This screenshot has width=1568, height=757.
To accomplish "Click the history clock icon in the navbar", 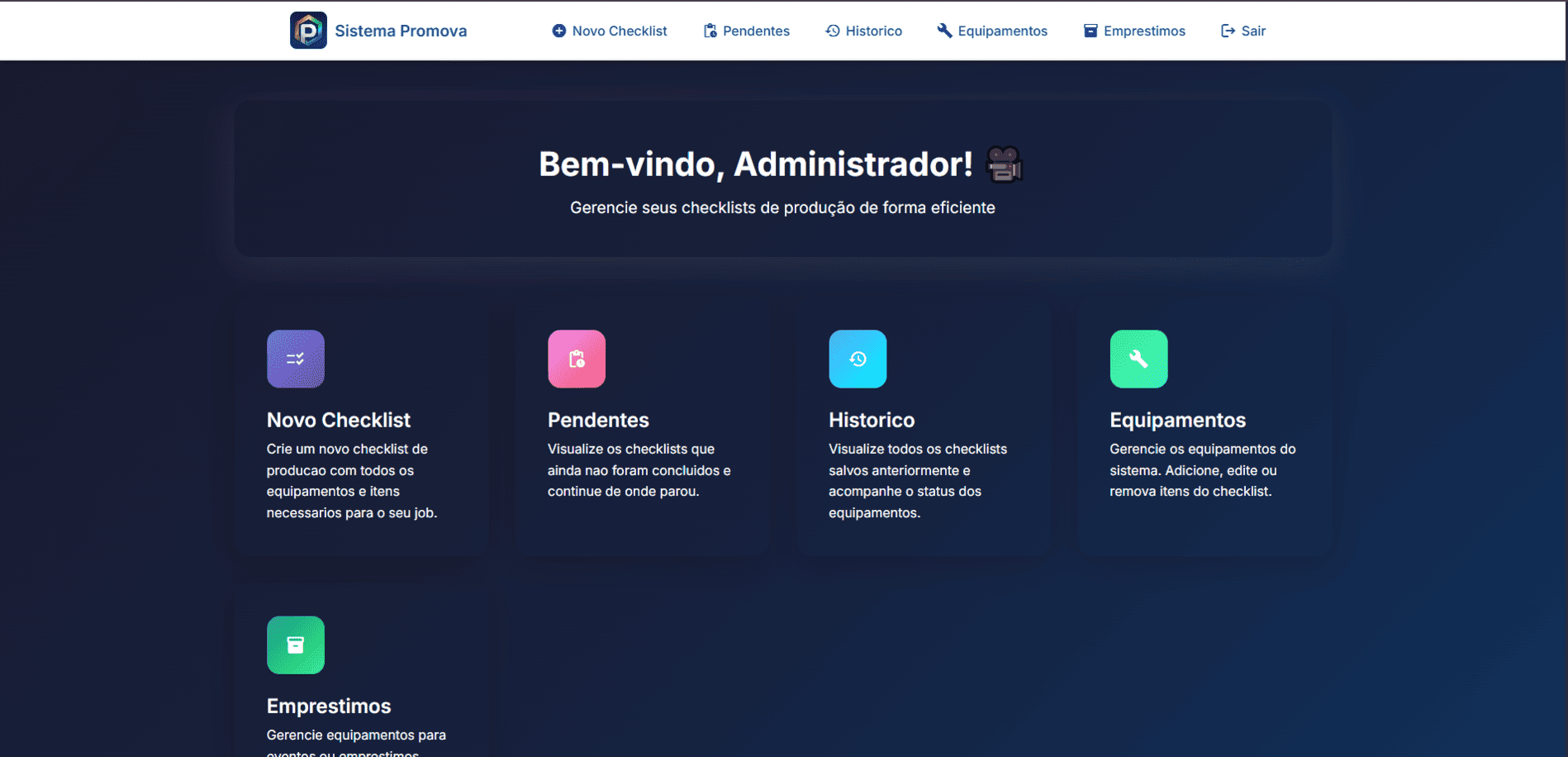I will click(833, 31).
